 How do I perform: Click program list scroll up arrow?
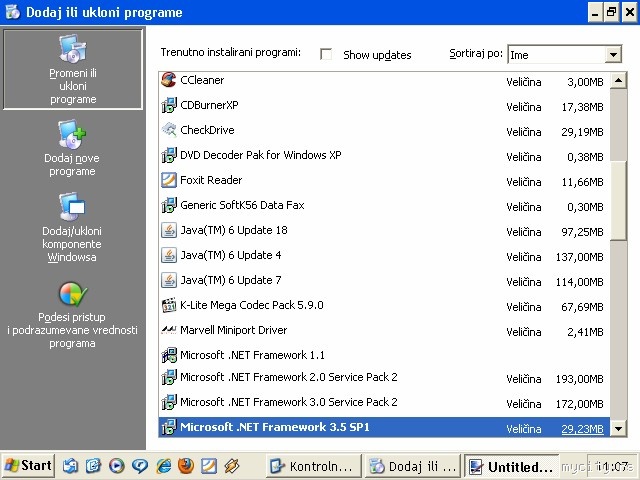[x=618, y=81]
